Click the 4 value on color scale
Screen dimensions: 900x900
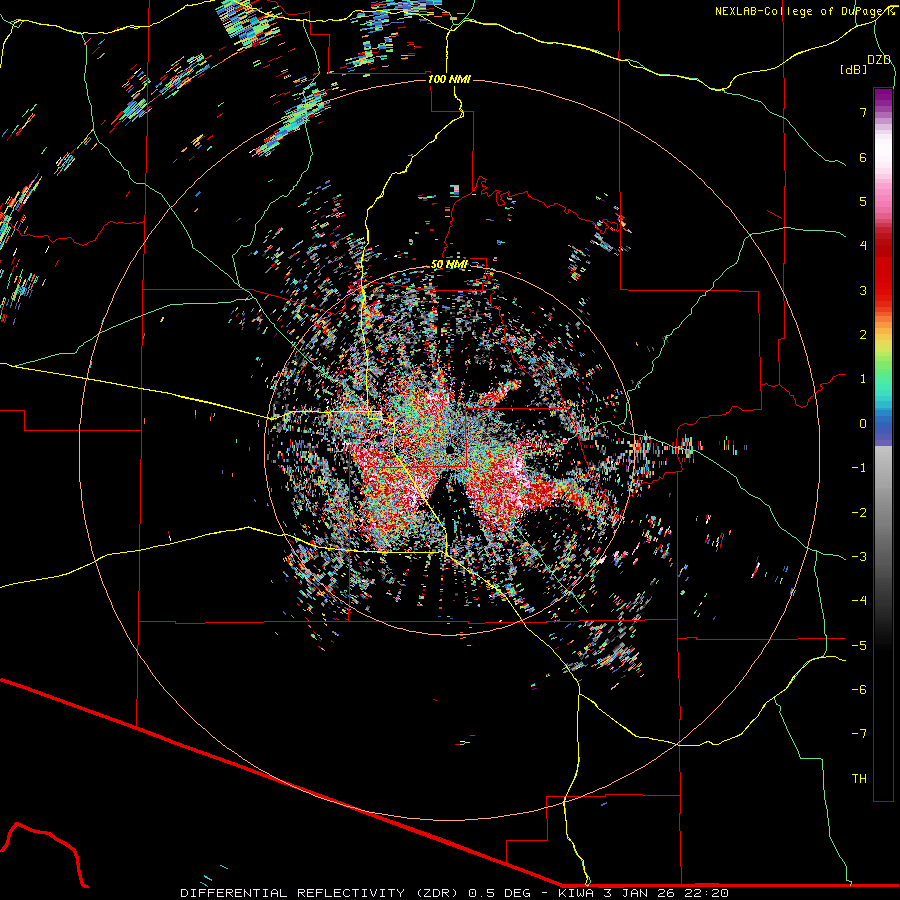[x=863, y=246]
